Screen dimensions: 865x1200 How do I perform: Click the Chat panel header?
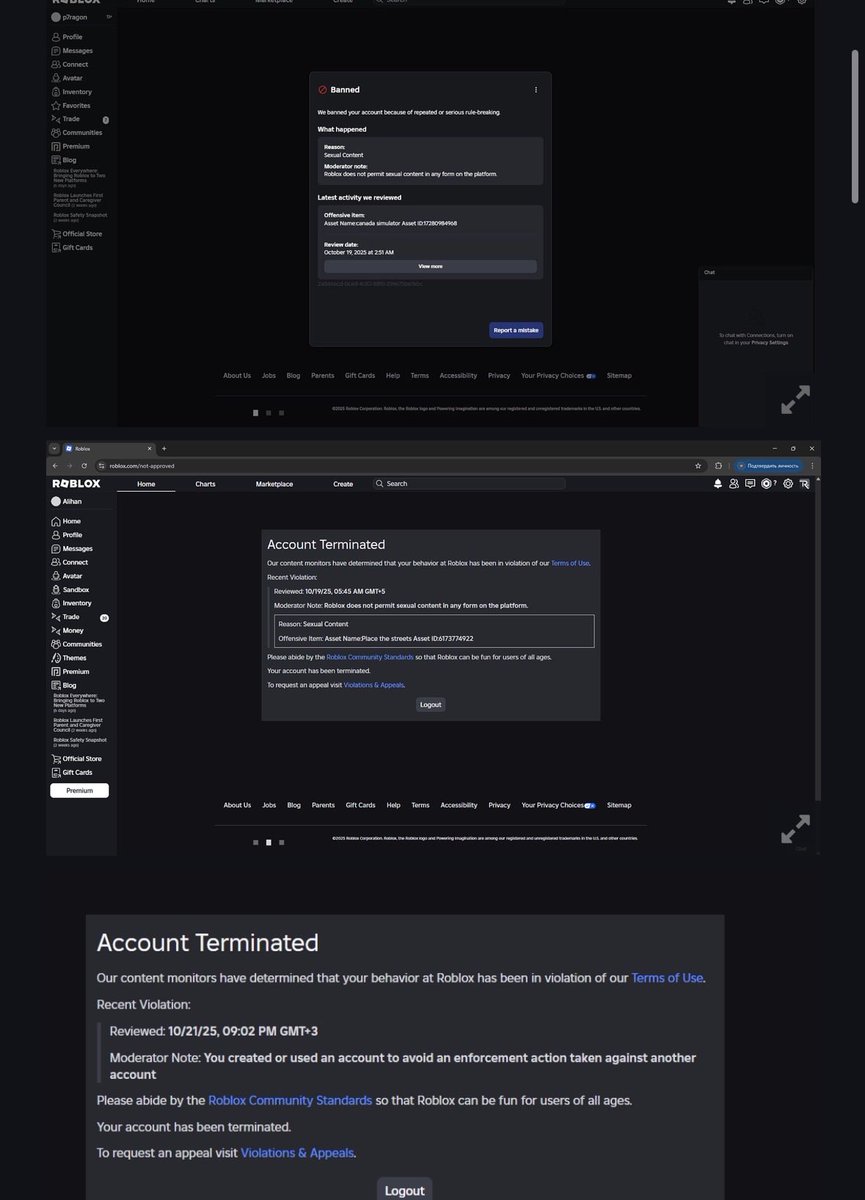pyautogui.click(x=757, y=272)
